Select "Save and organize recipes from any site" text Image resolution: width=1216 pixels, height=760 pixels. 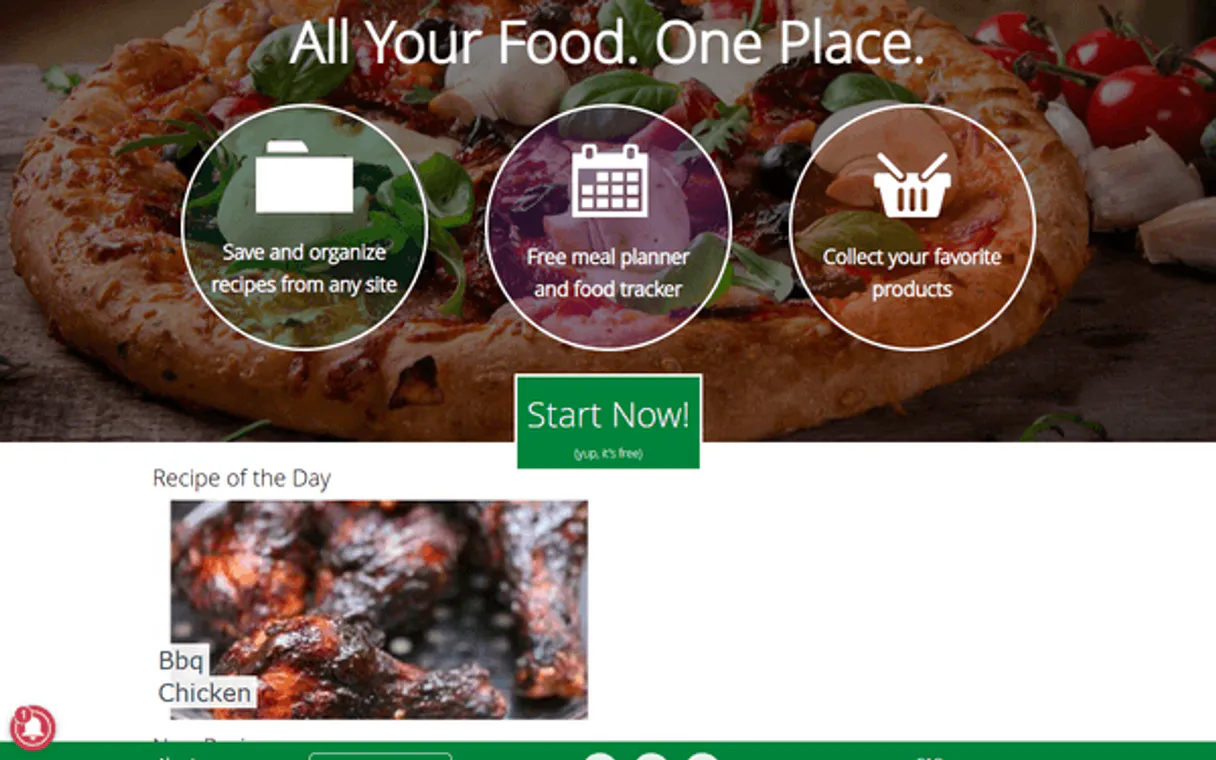(304, 268)
